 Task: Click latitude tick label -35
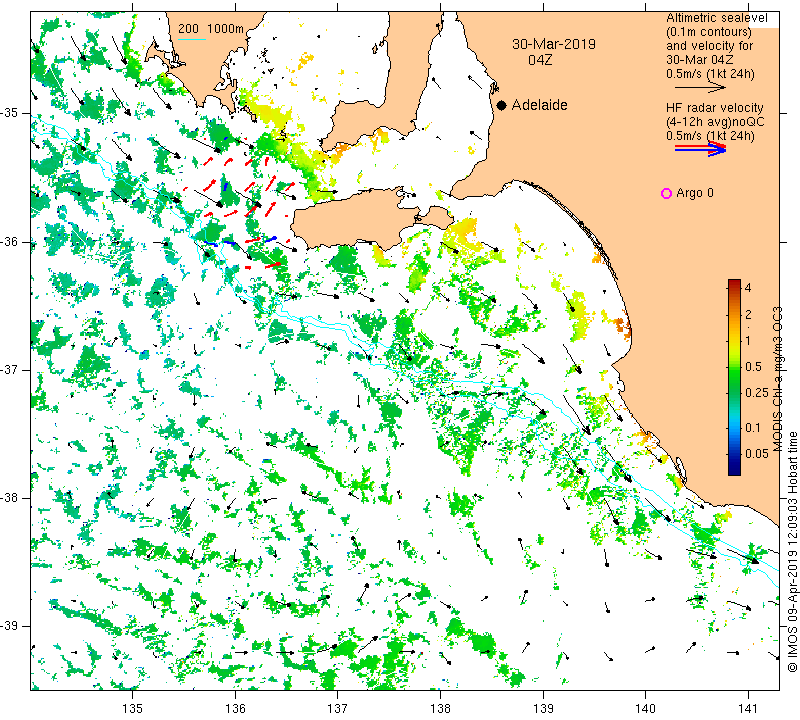[x=9, y=113]
